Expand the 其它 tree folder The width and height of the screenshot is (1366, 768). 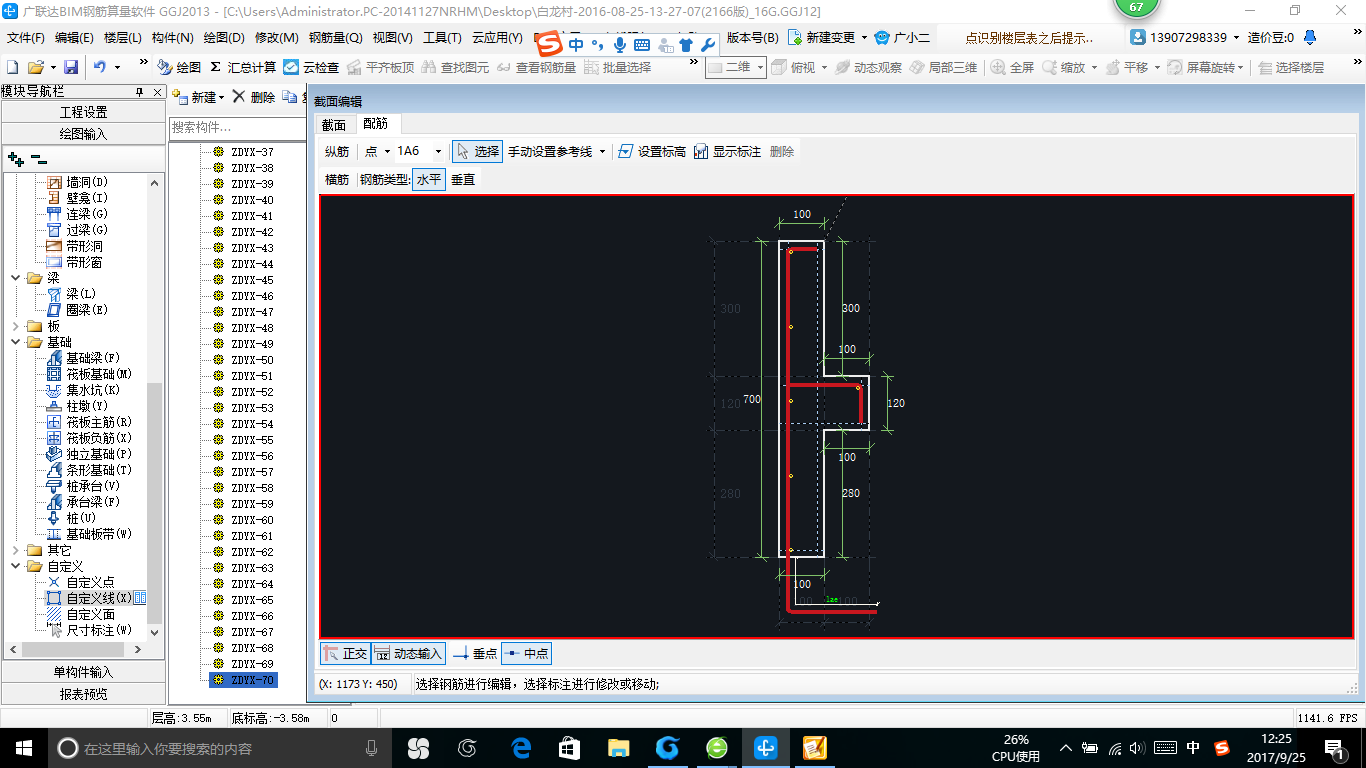point(15,550)
